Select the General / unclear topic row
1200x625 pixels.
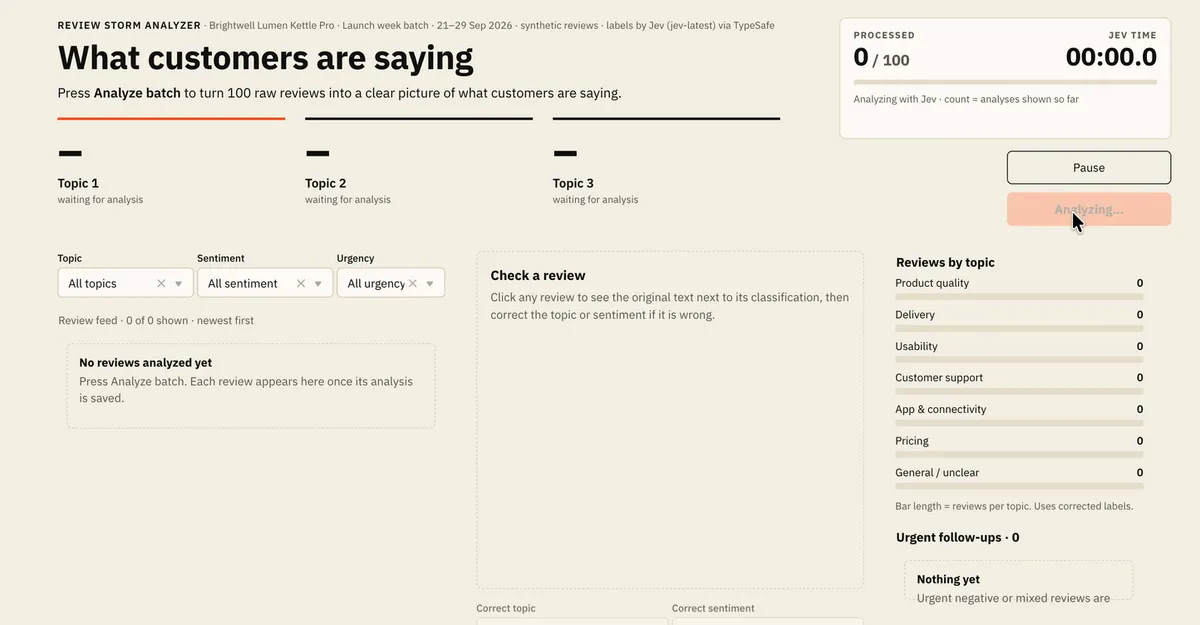point(1019,477)
